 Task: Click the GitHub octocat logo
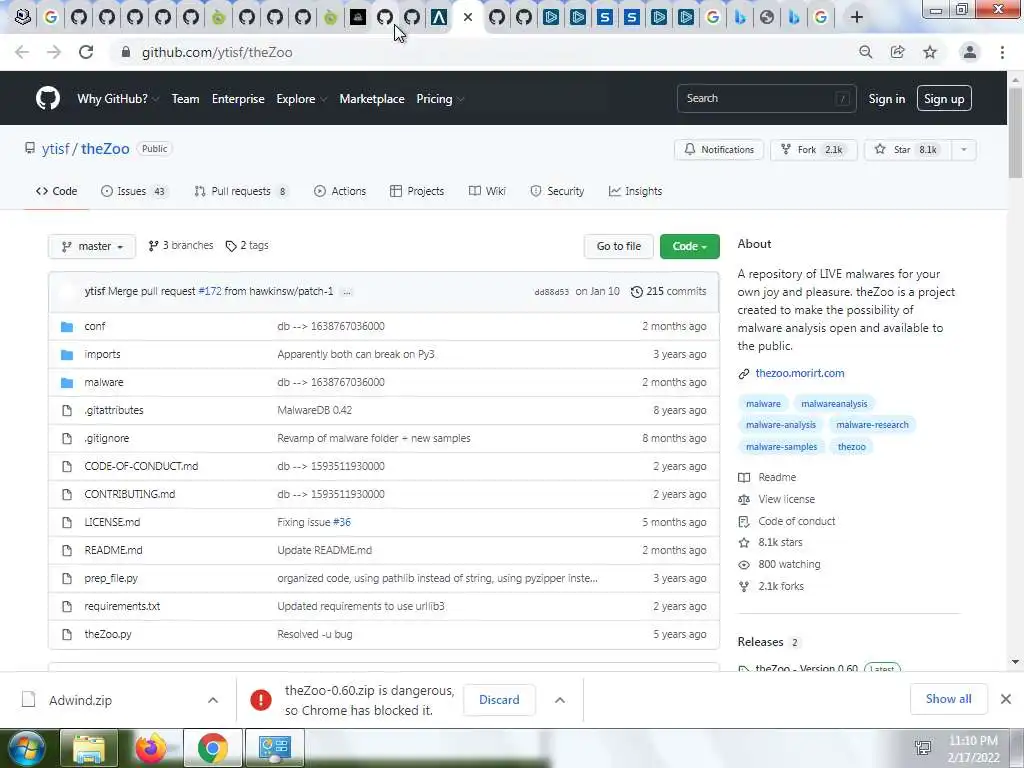click(x=48, y=99)
